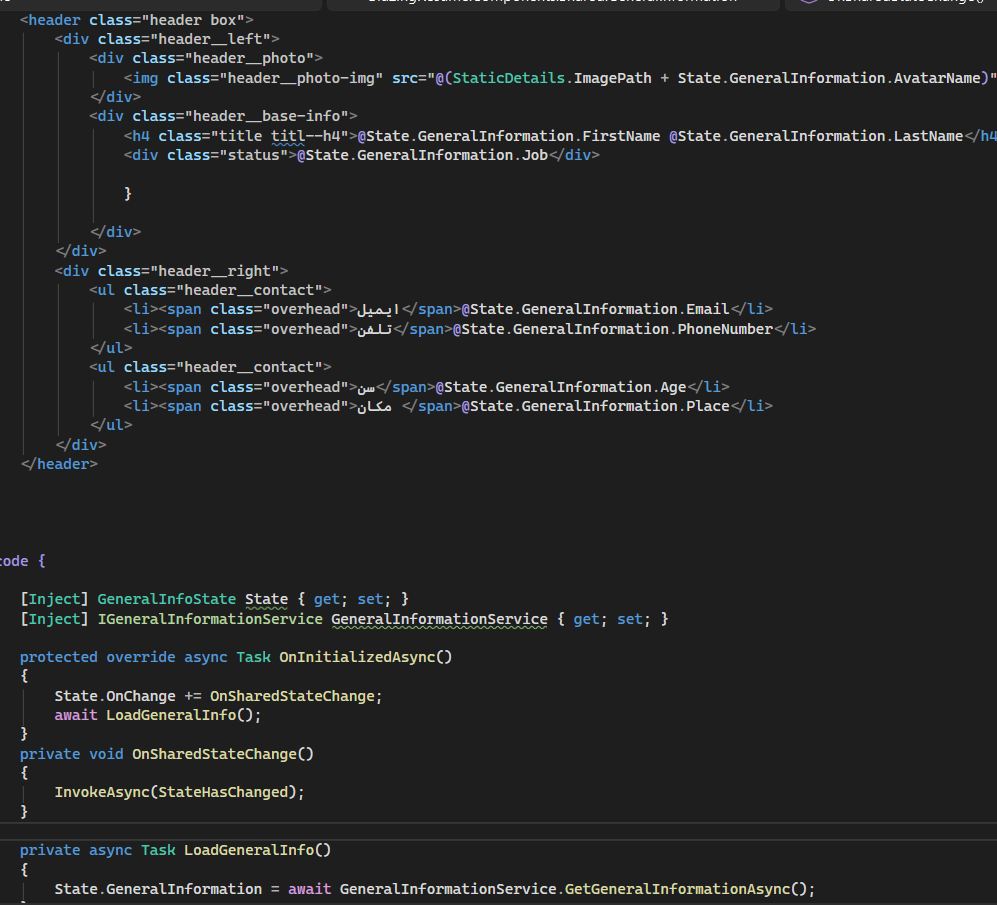Click the closing header tag
This screenshot has width=997, height=905.
[x=59, y=464]
